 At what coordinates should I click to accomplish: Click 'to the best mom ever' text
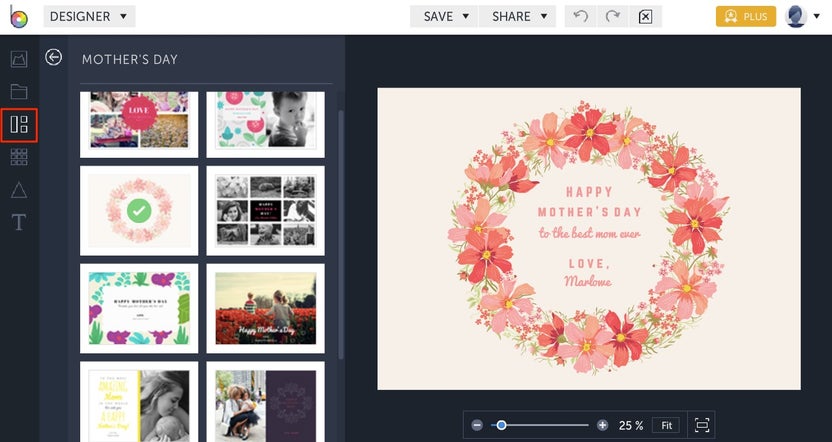pyautogui.click(x=590, y=233)
